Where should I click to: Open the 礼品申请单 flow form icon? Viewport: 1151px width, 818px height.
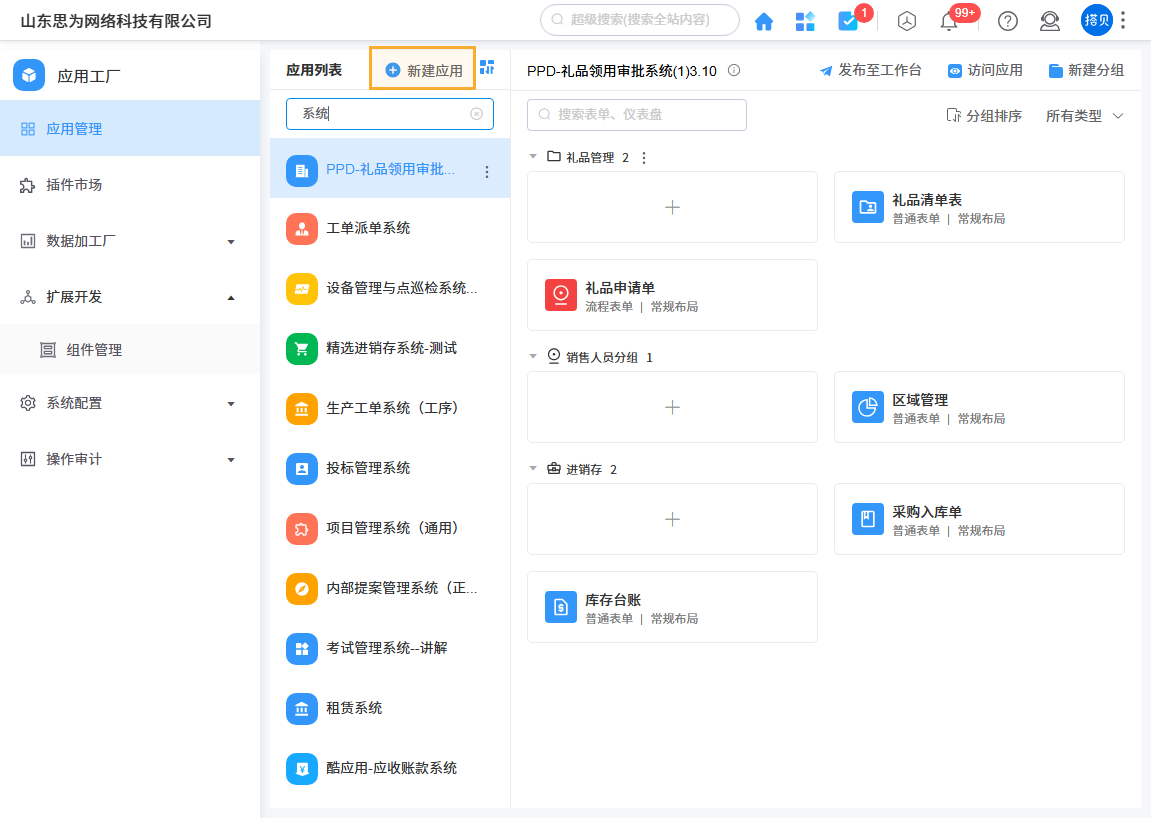pos(561,295)
